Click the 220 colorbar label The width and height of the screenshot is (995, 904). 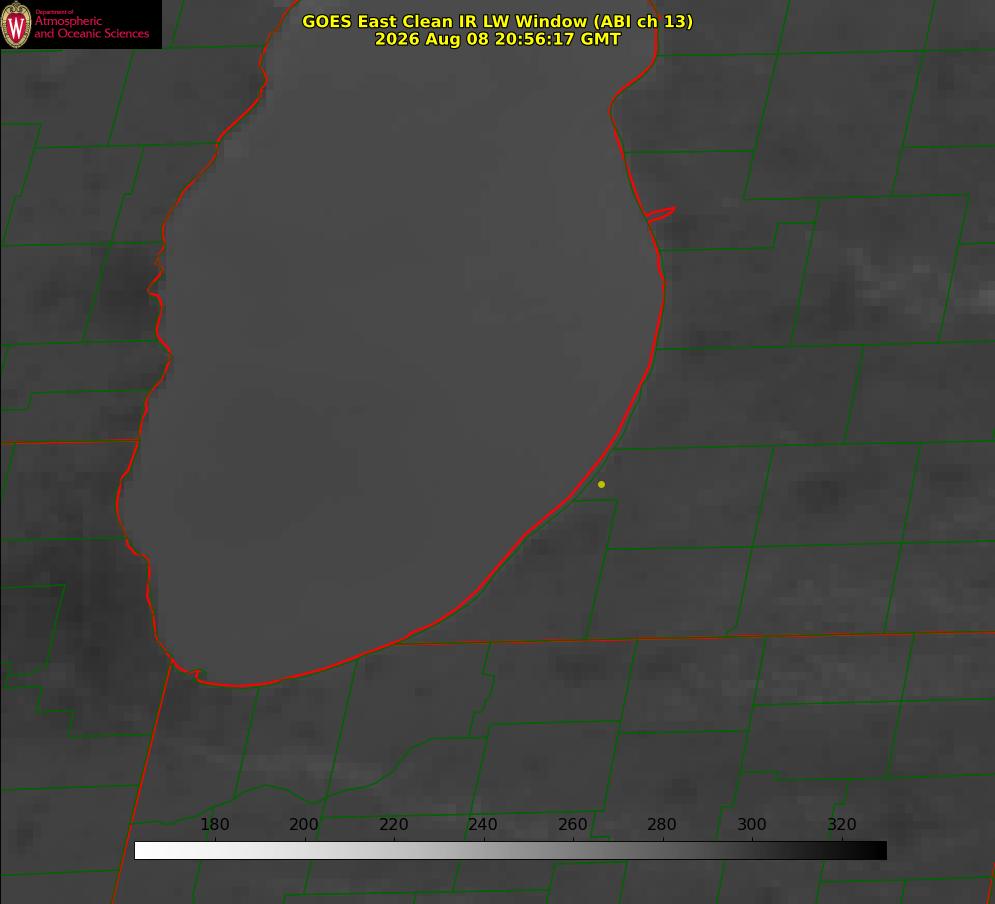(393, 825)
